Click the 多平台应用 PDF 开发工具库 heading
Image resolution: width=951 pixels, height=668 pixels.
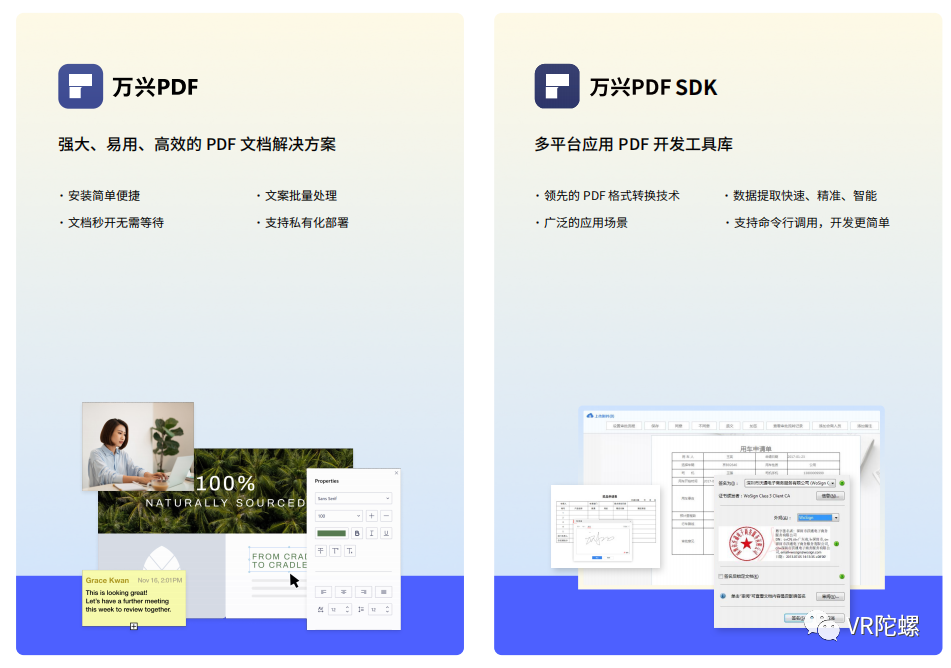click(634, 144)
